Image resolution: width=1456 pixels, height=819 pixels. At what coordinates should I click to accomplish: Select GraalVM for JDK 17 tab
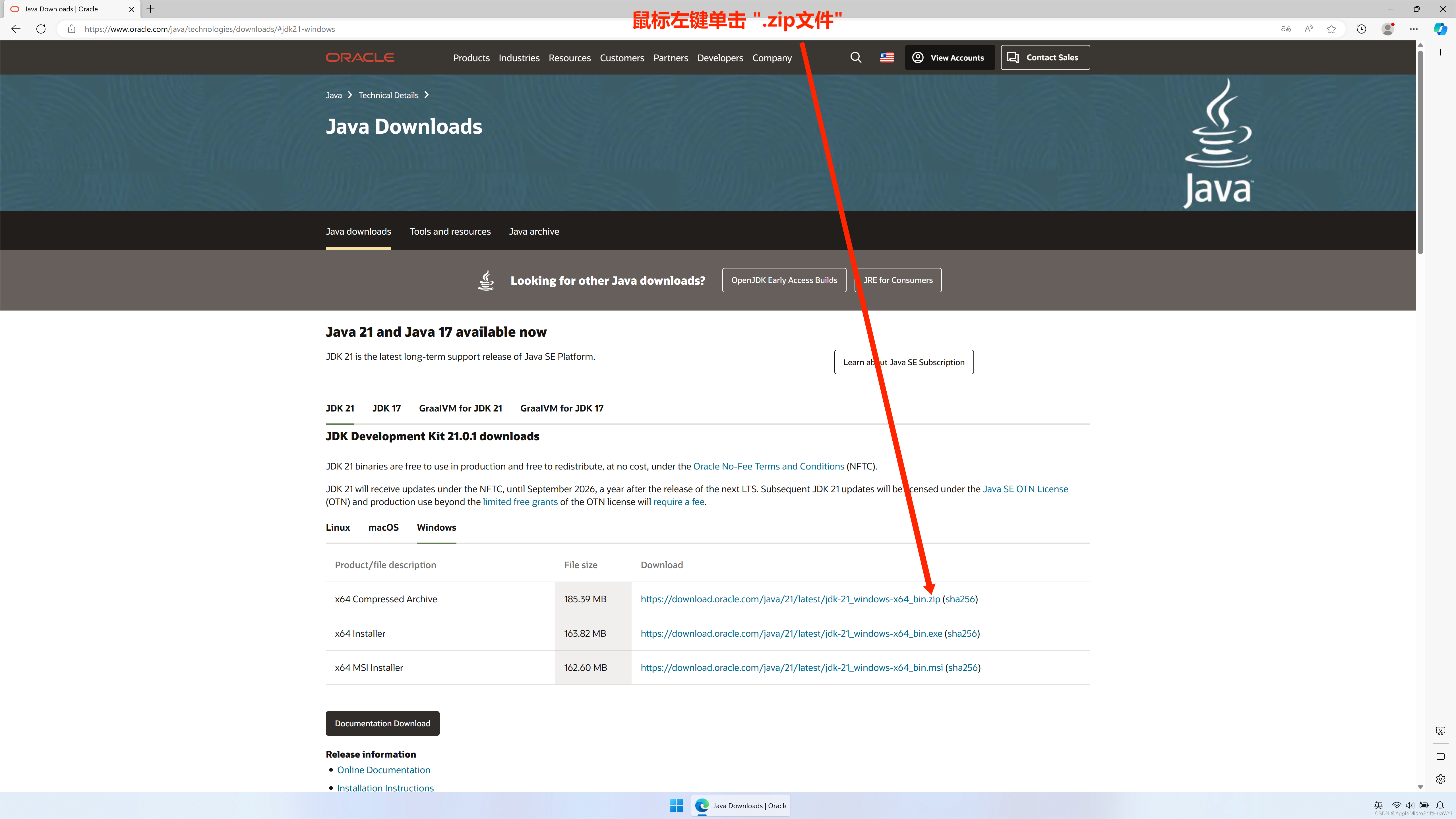pos(562,408)
